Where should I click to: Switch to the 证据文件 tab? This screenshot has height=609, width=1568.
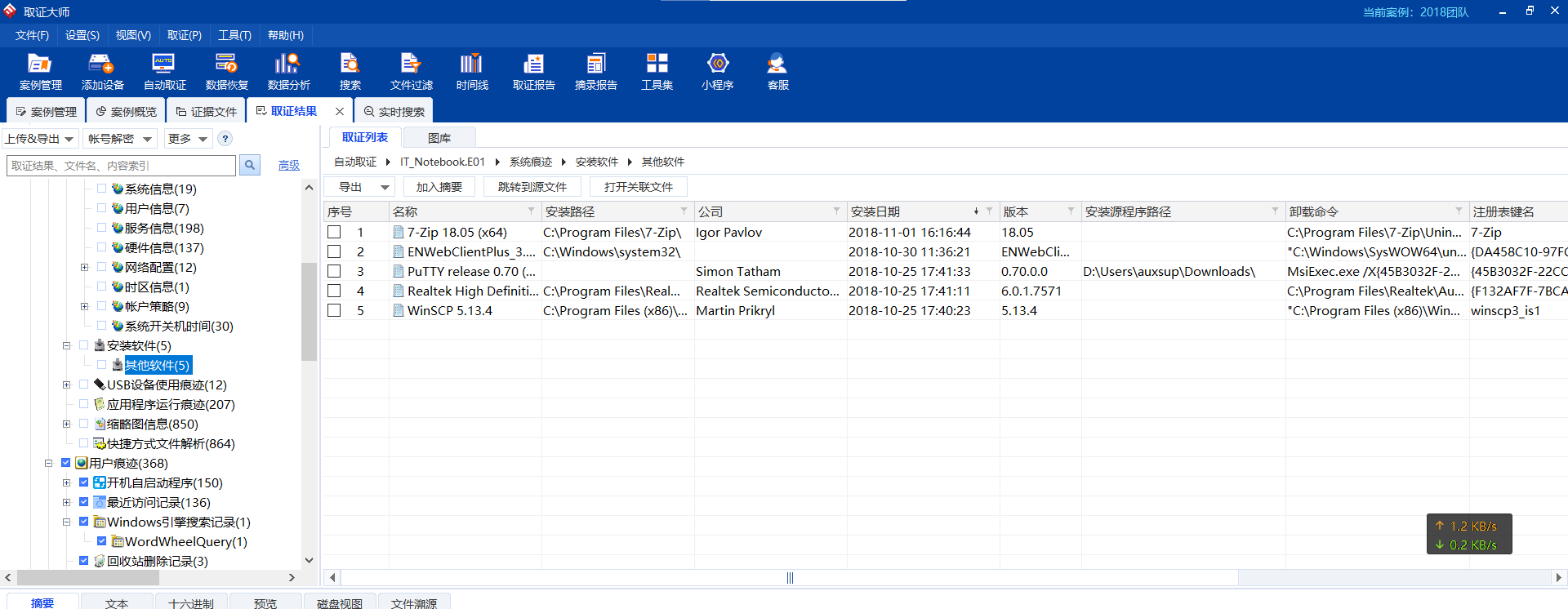[x=206, y=111]
